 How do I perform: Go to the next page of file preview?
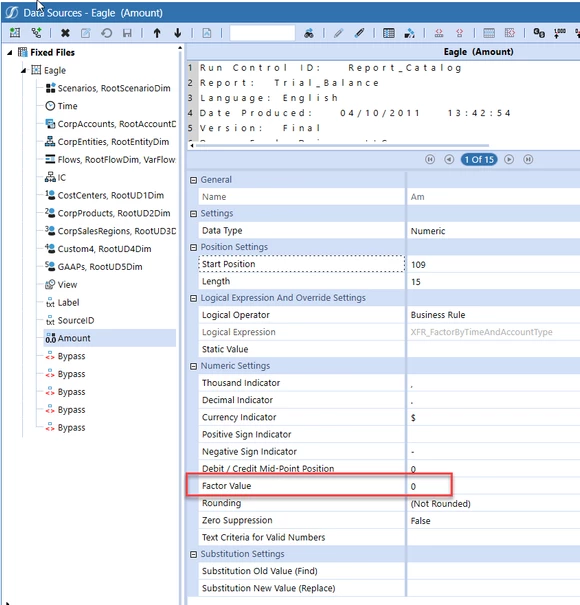click(x=509, y=159)
